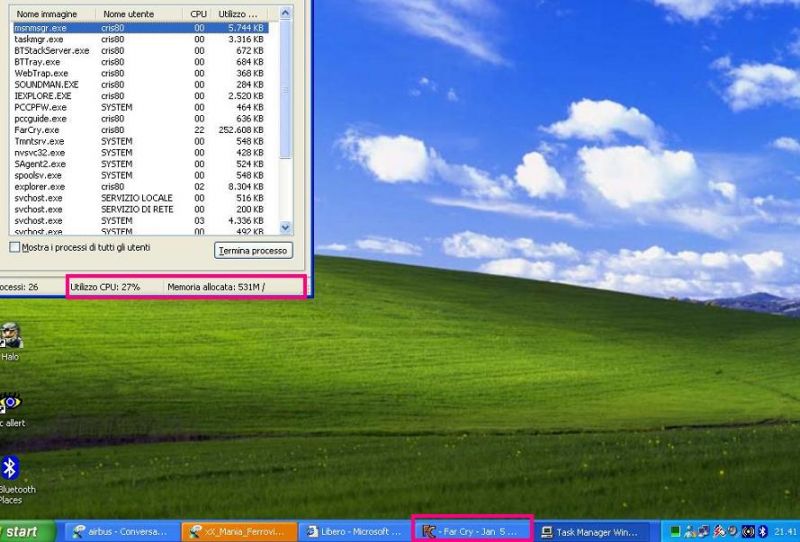
Task: Click the Termina processo button
Action: tap(253, 250)
